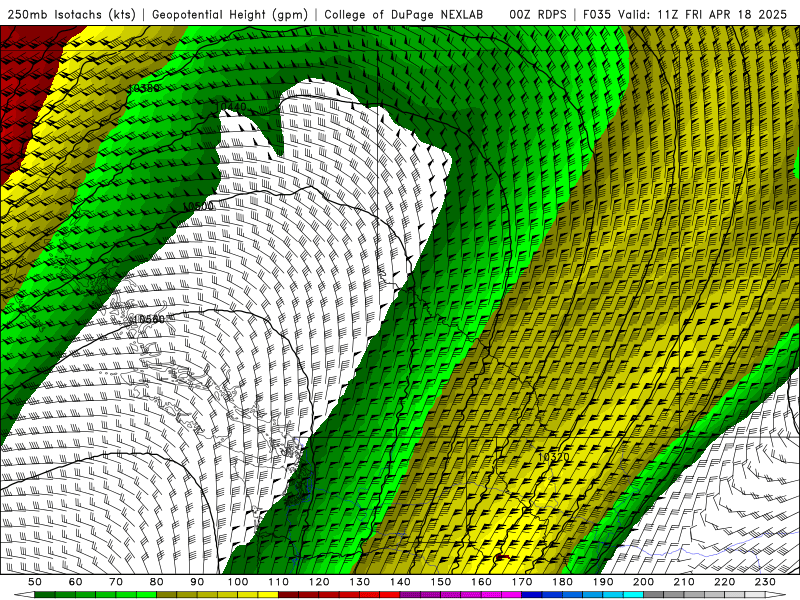Select the 120 label on the color scale
The width and height of the screenshot is (800, 600).
[x=319, y=582]
